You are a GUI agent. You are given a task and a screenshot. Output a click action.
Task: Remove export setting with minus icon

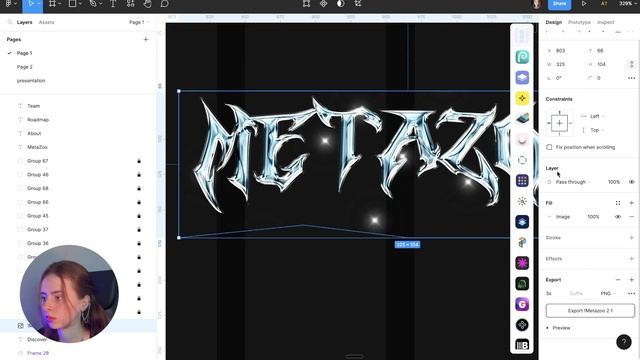[618, 280]
